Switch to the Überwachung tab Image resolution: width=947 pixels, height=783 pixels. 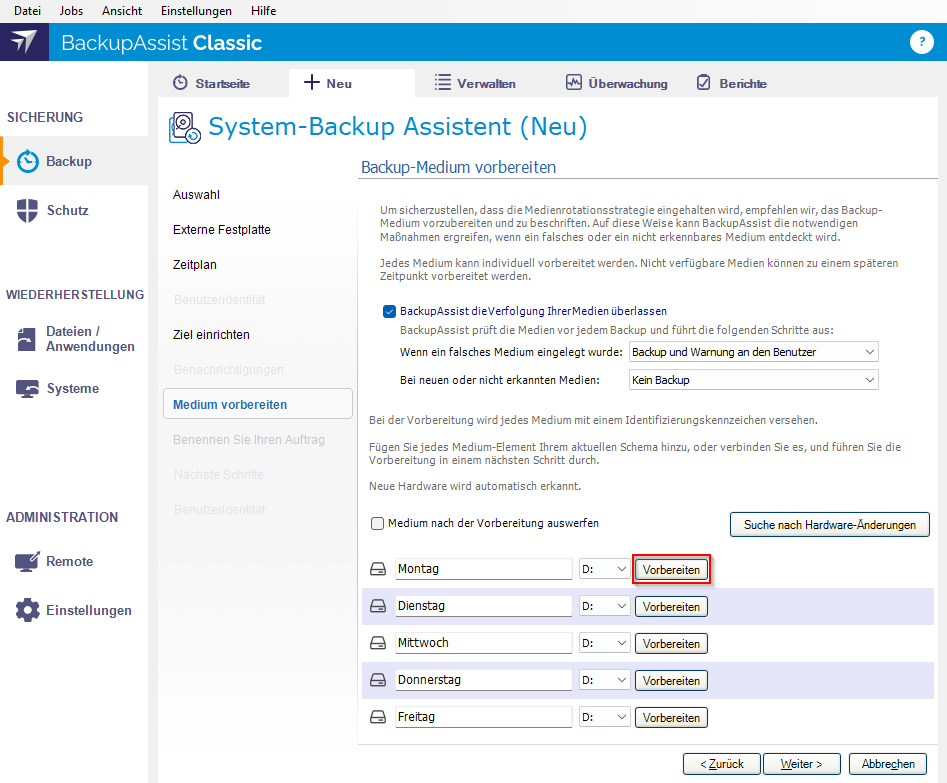pos(616,83)
